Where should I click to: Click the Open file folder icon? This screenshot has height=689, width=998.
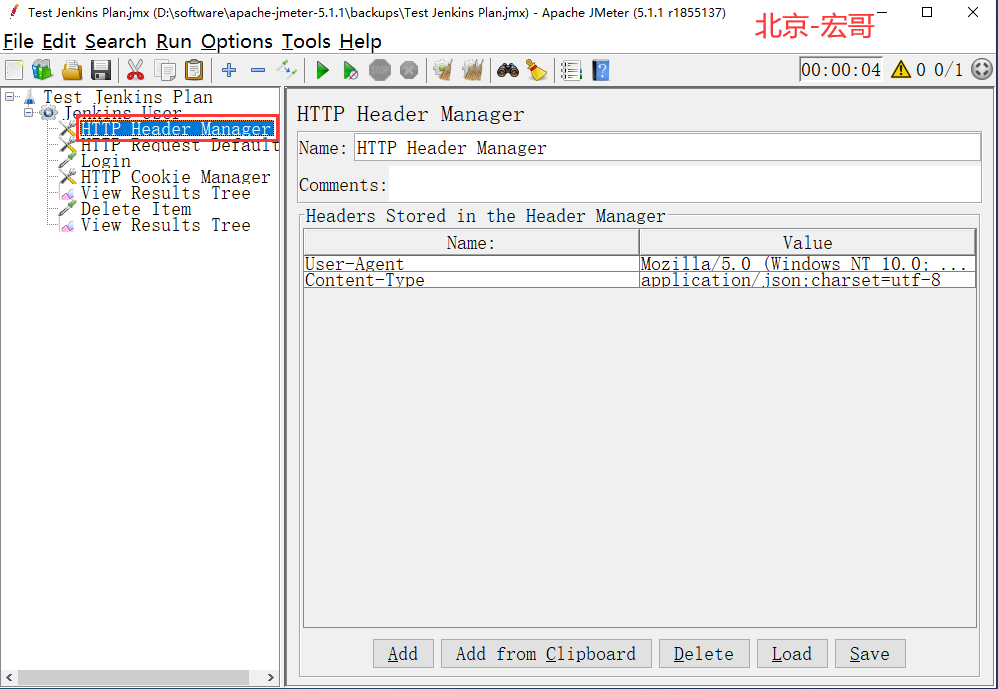[x=72, y=70]
